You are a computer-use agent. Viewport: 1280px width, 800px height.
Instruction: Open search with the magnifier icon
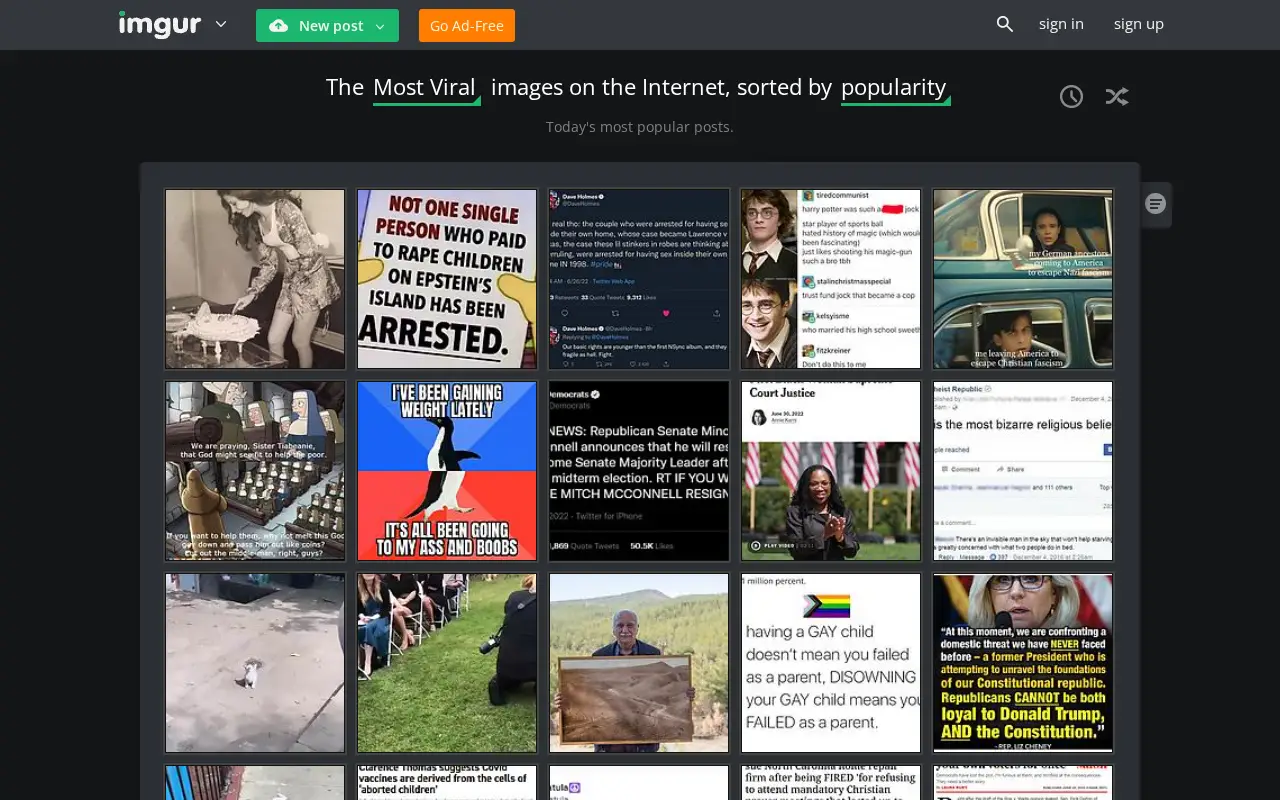(x=1005, y=25)
